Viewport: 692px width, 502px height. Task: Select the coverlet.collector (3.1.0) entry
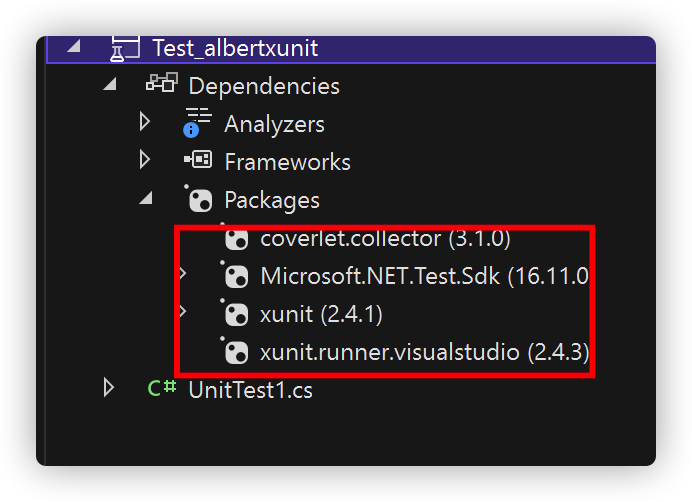pos(385,238)
